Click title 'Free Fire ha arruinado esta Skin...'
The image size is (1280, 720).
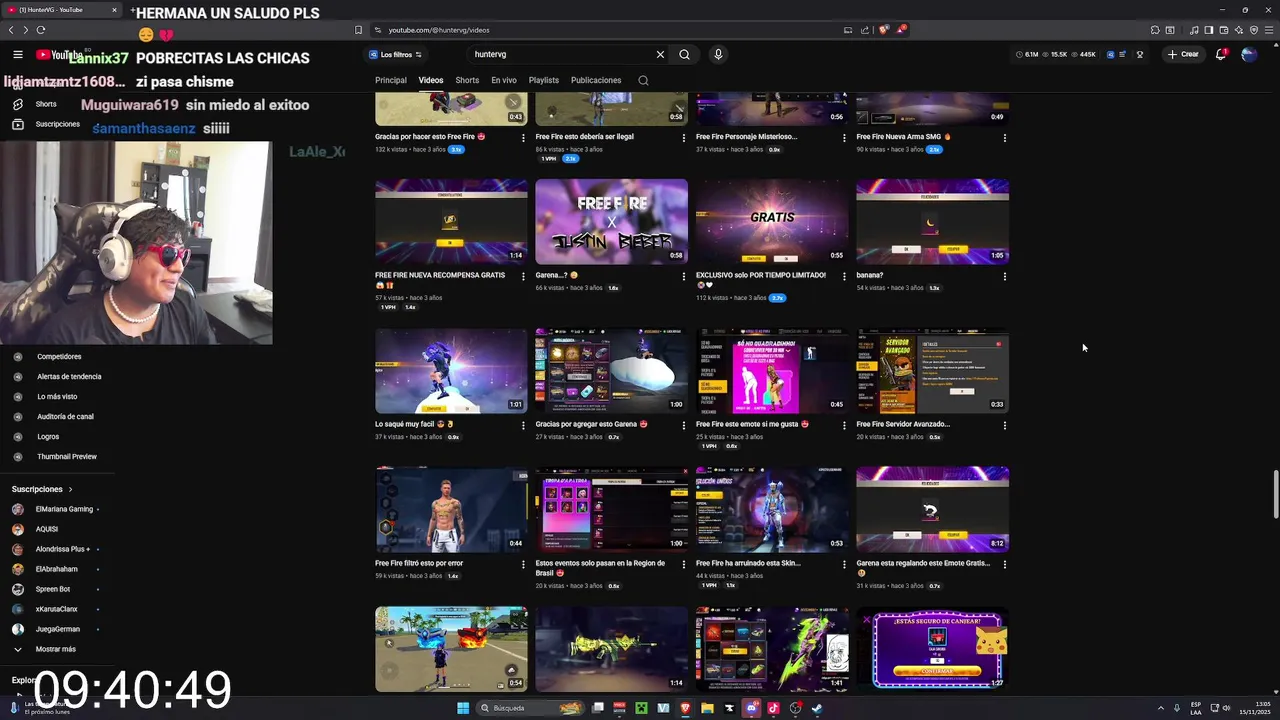pyautogui.click(x=748, y=563)
